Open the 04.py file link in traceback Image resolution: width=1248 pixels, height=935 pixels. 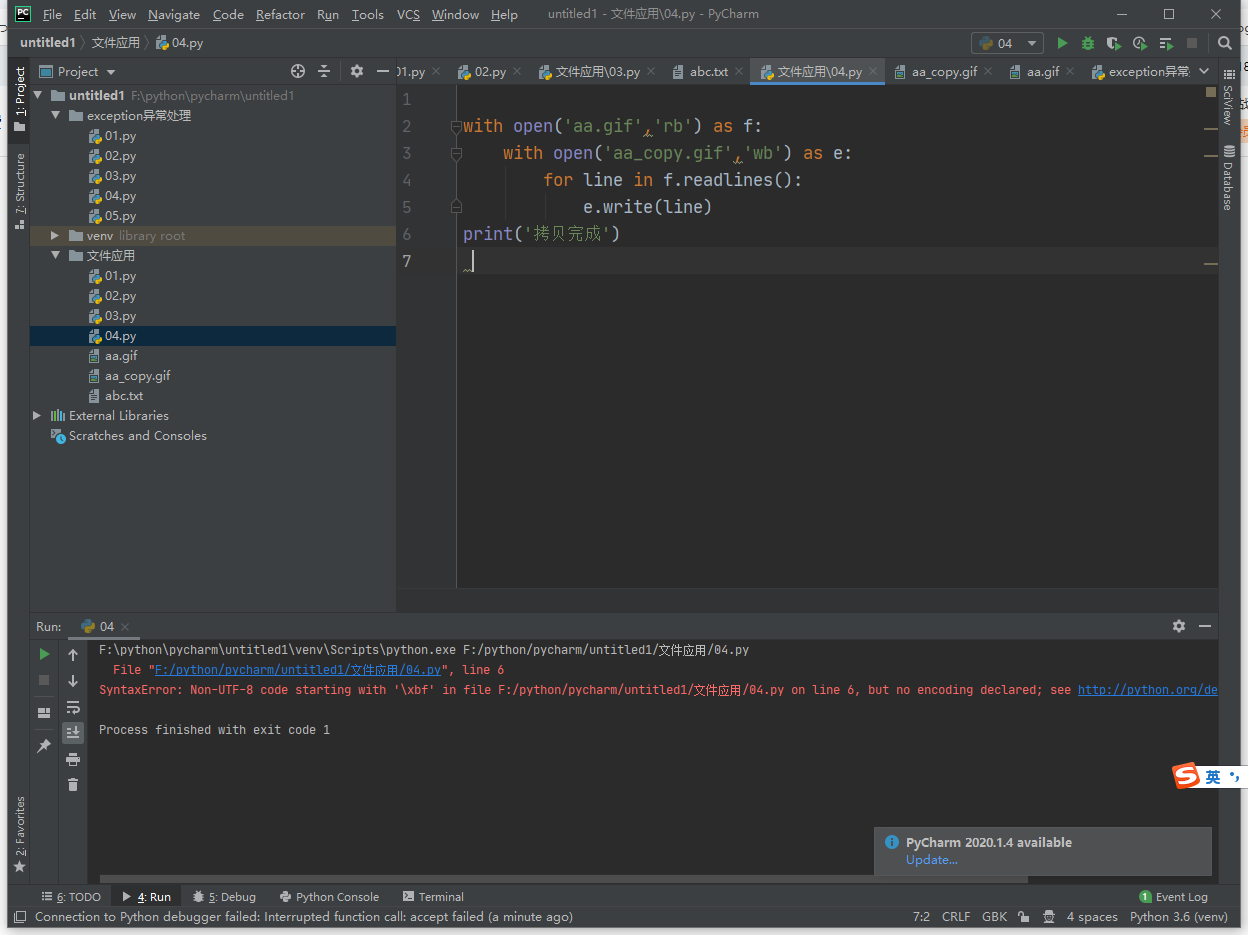pos(298,670)
